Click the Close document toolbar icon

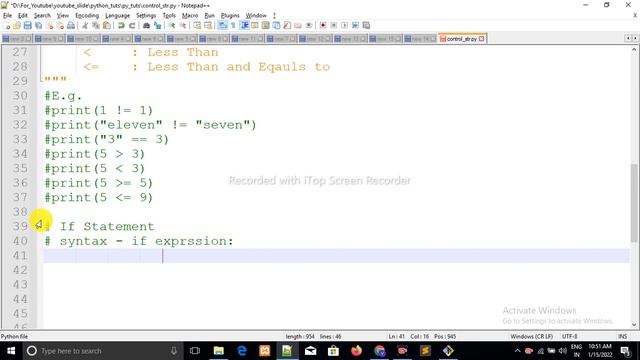49,26
